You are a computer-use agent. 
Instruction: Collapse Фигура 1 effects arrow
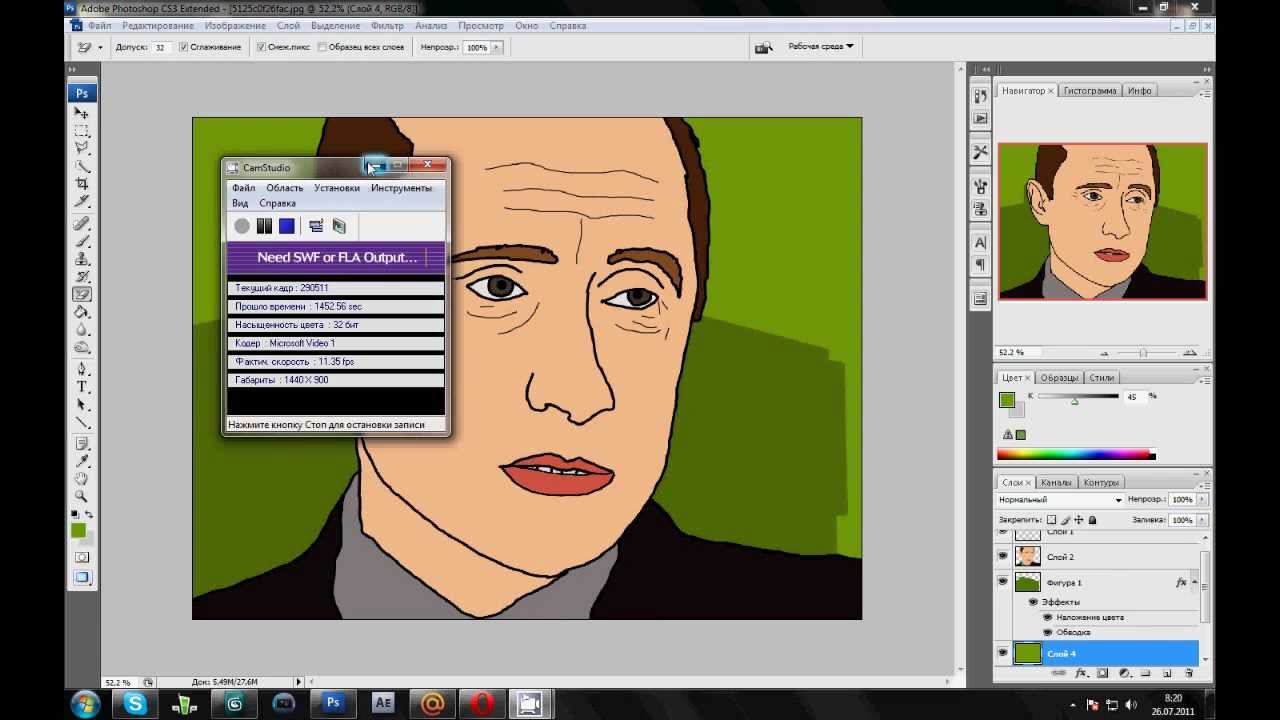1195,582
